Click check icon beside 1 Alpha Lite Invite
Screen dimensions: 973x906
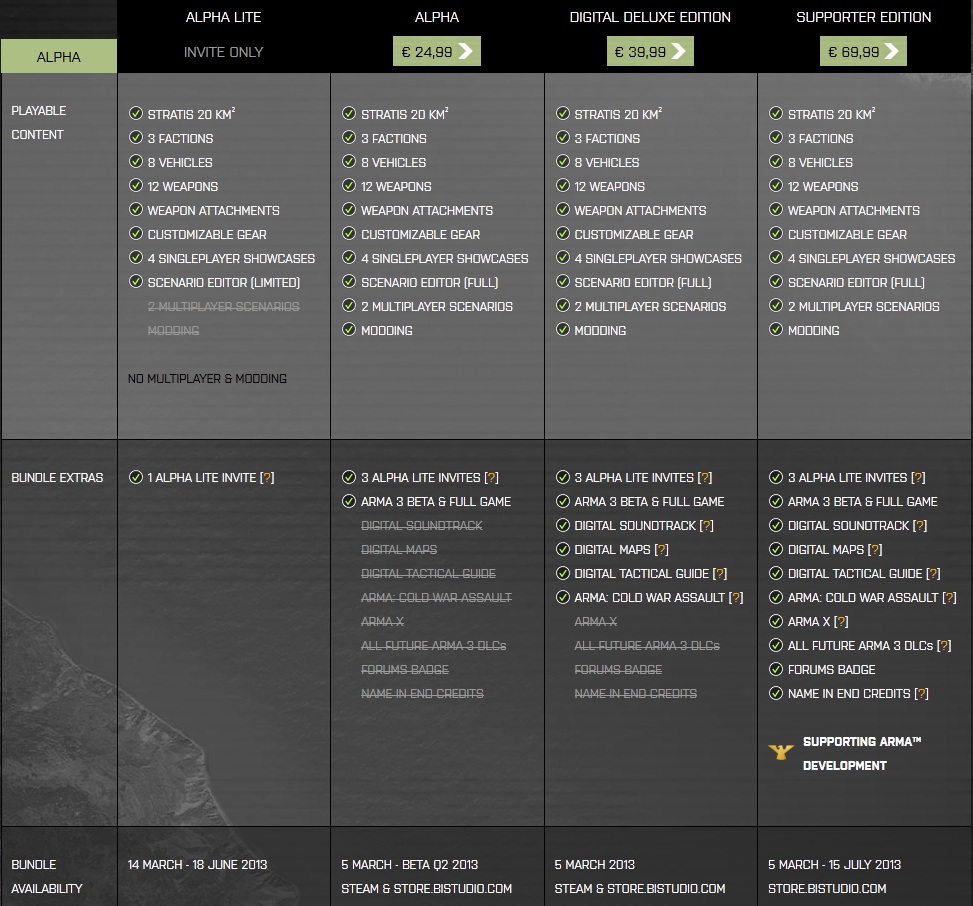click(x=136, y=477)
